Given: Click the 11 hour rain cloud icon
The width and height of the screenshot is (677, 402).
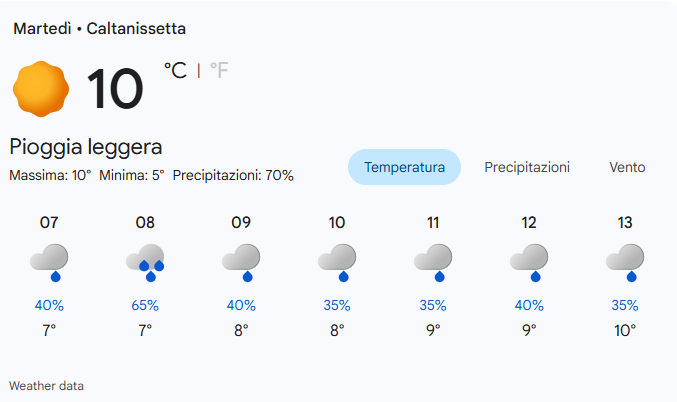Looking at the screenshot, I should [x=433, y=261].
